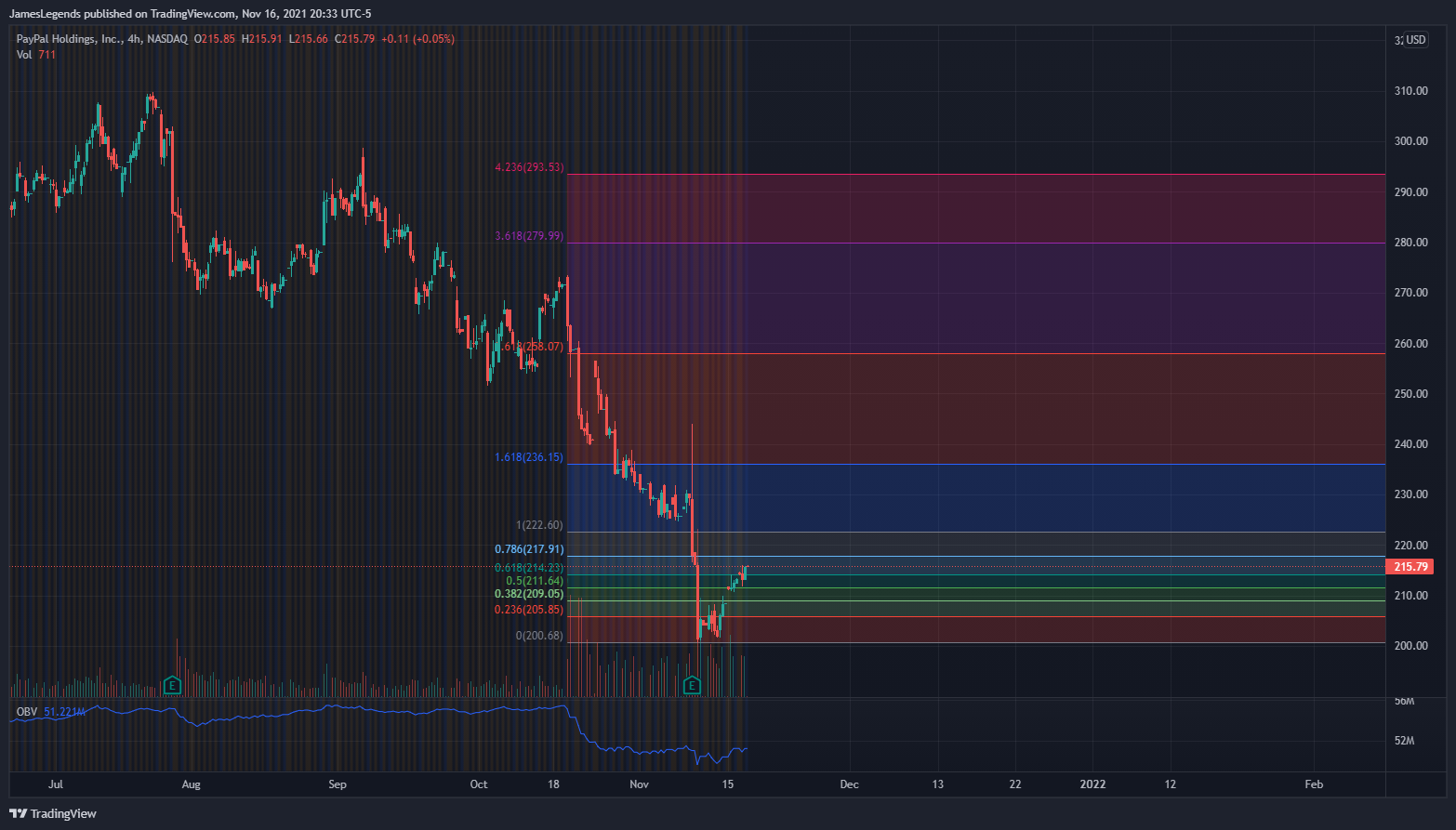Select the 0.382(209.05) Fibonacci level label

coord(529,594)
